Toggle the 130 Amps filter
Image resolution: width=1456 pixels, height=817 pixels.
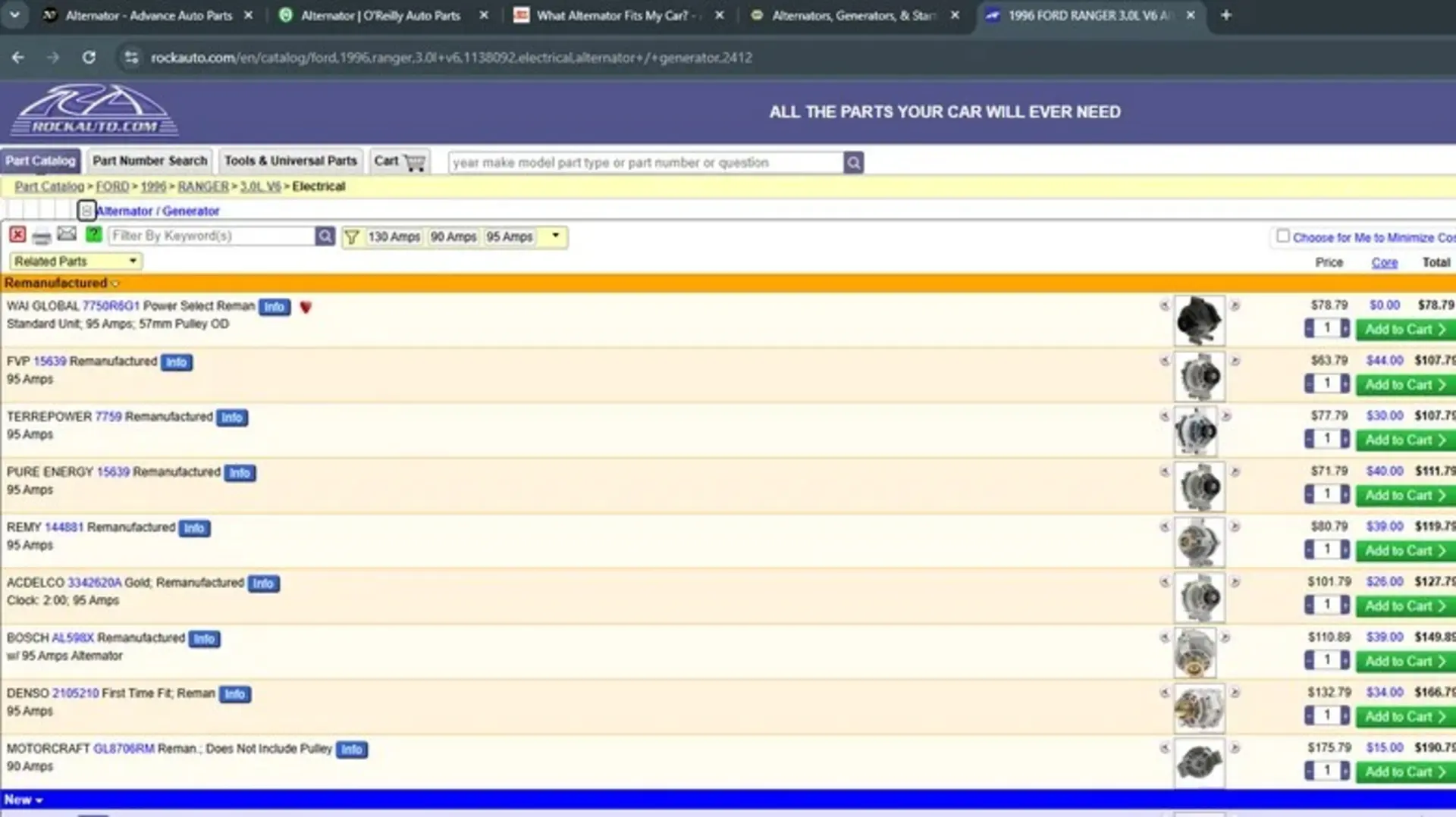(x=394, y=236)
